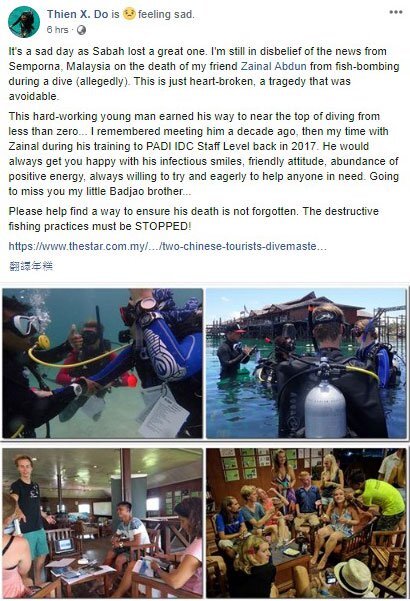Viewport: 410px width, 601px height.
Task: Open the divers standing in water photo
Action: (306, 363)
